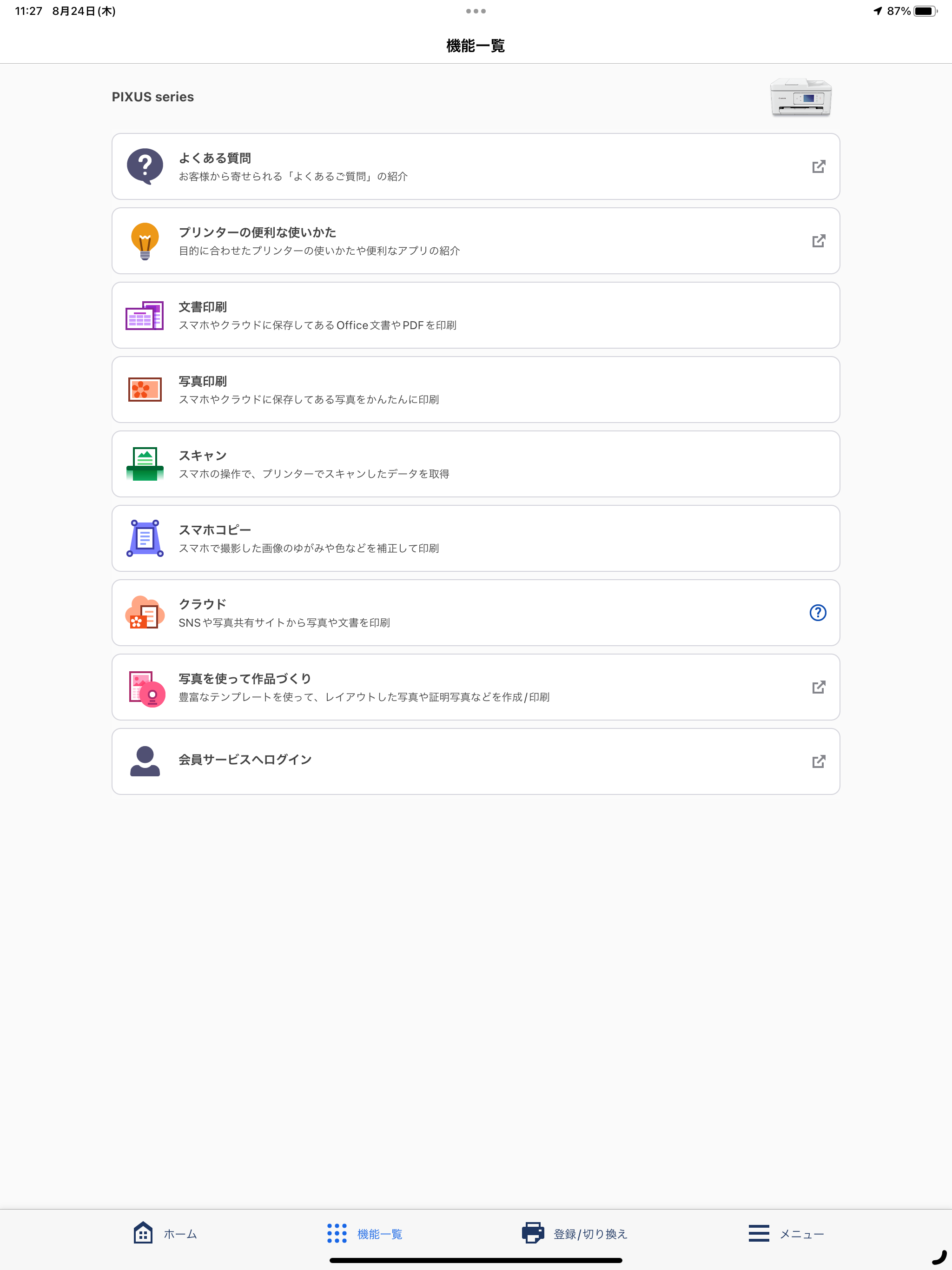Tap the orange cloud icon

click(145, 613)
